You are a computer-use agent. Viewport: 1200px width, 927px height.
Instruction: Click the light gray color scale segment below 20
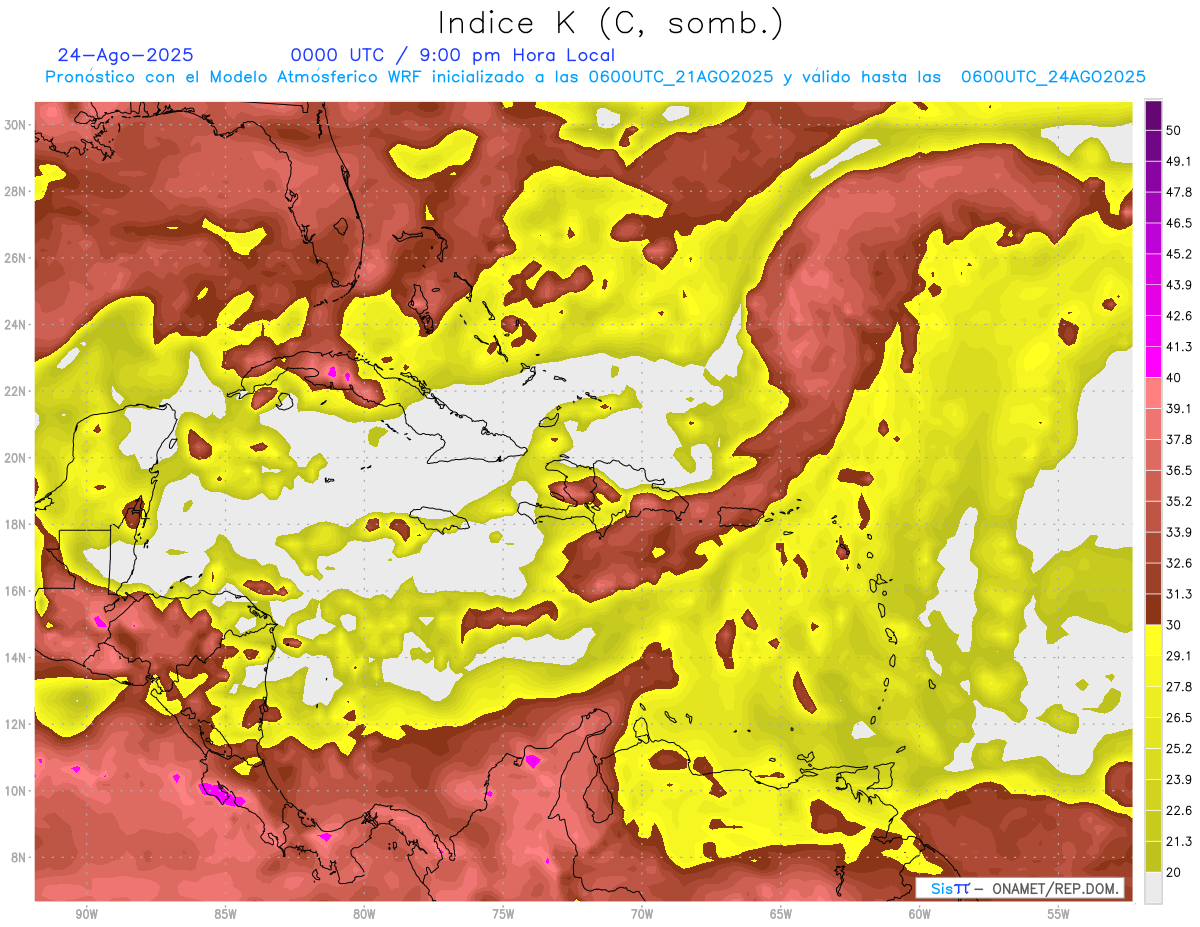click(x=1153, y=888)
